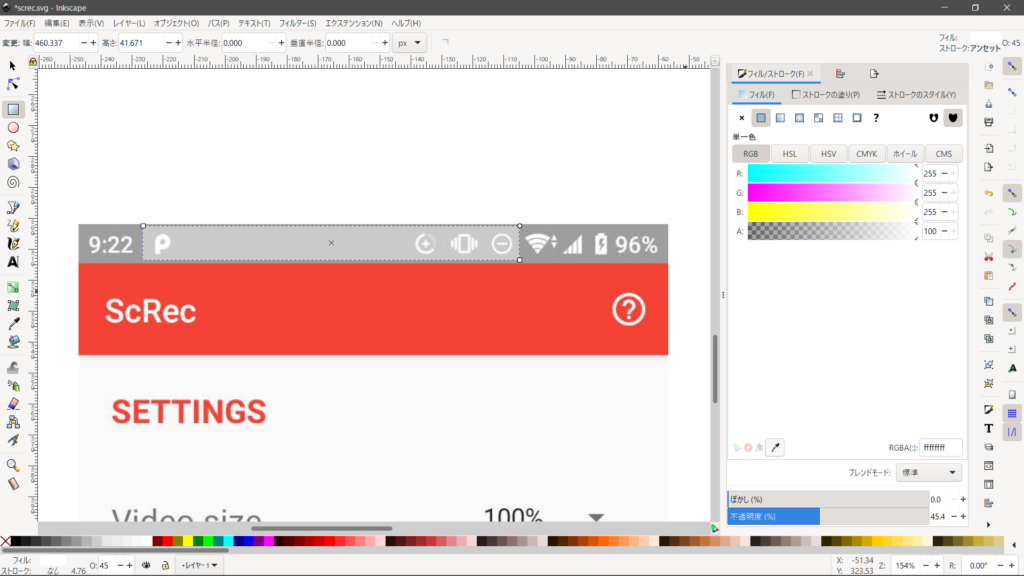
Task: Select the Star and polygon tool
Action: (x=12, y=146)
